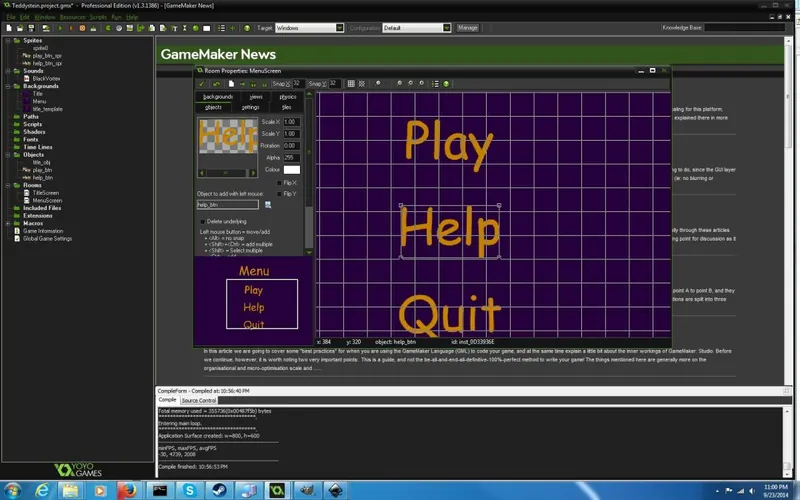Open the main toolbar help icon
800x500 pixels.
click(x=247, y=28)
